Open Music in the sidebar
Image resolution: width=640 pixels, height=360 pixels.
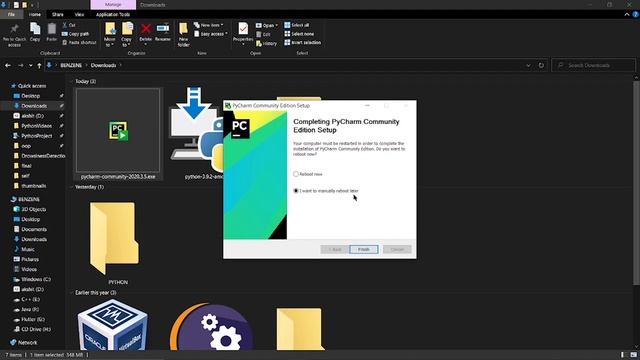tap(27, 249)
